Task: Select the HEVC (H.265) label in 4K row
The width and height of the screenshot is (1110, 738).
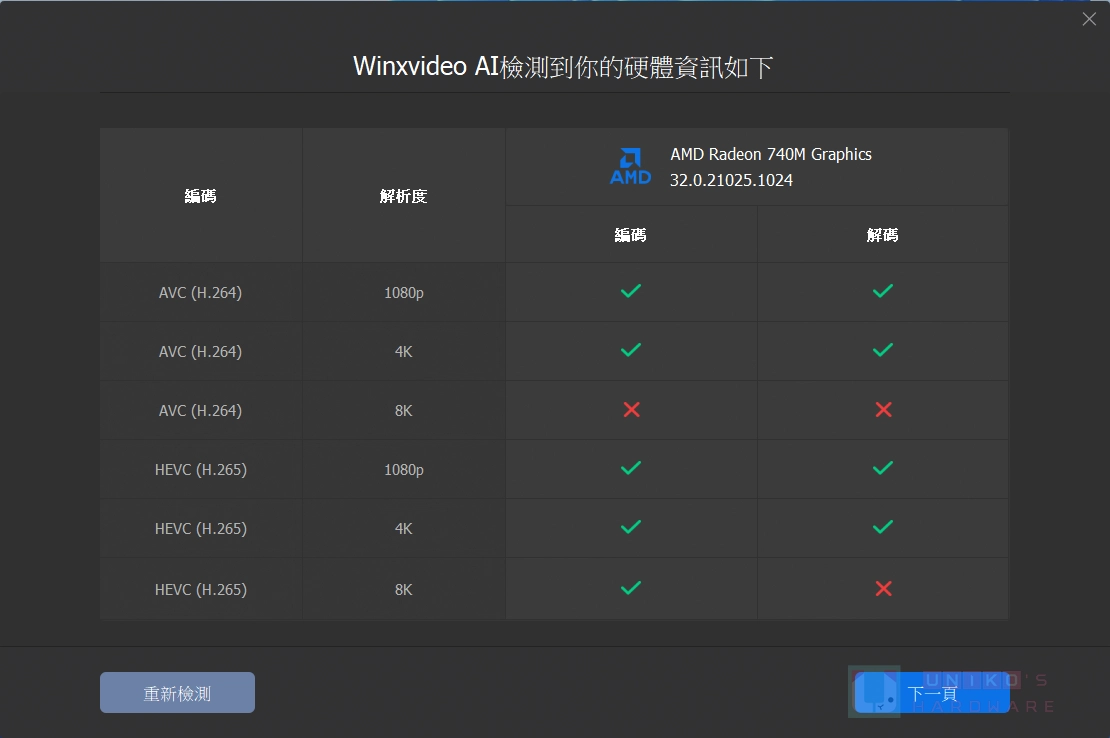Action: (x=201, y=529)
